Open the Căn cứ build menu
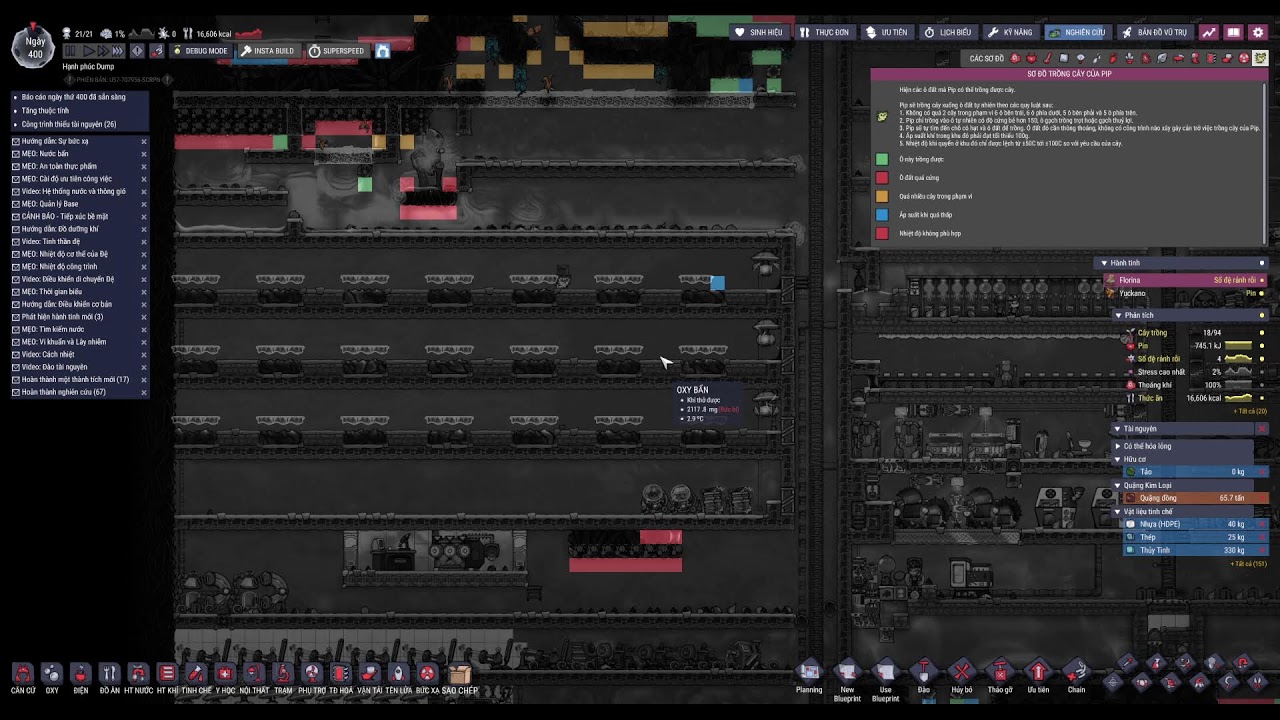The width and height of the screenshot is (1280, 720). coord(23,675)
